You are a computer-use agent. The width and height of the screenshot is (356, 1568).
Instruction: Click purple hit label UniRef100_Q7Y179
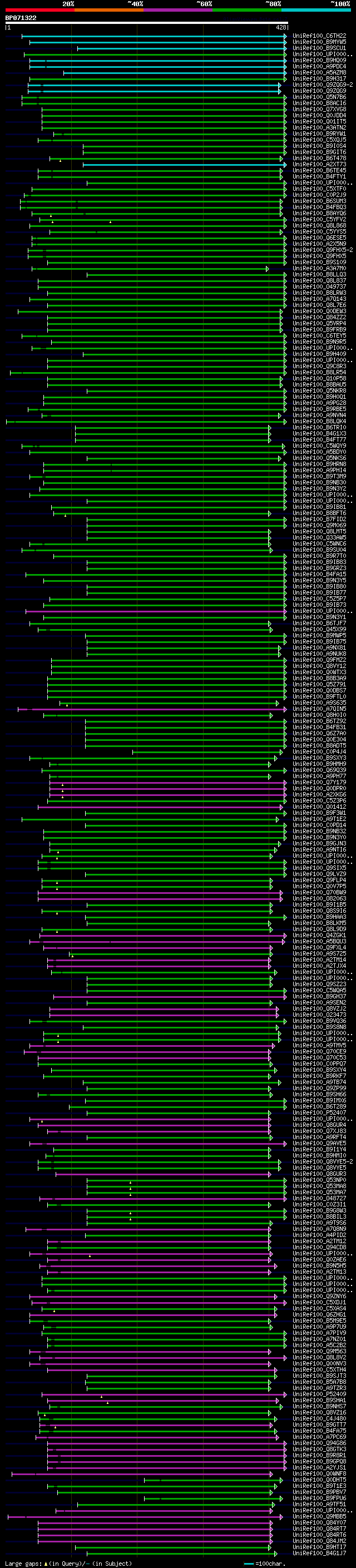[319, 783]
